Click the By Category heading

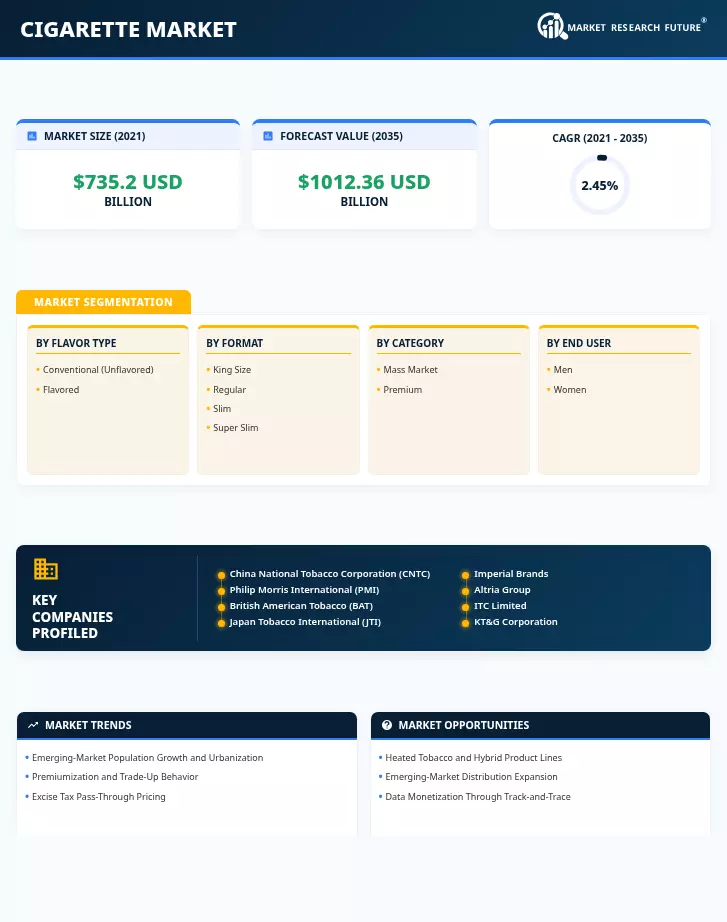pyautogui.click(x=410, y=343)
